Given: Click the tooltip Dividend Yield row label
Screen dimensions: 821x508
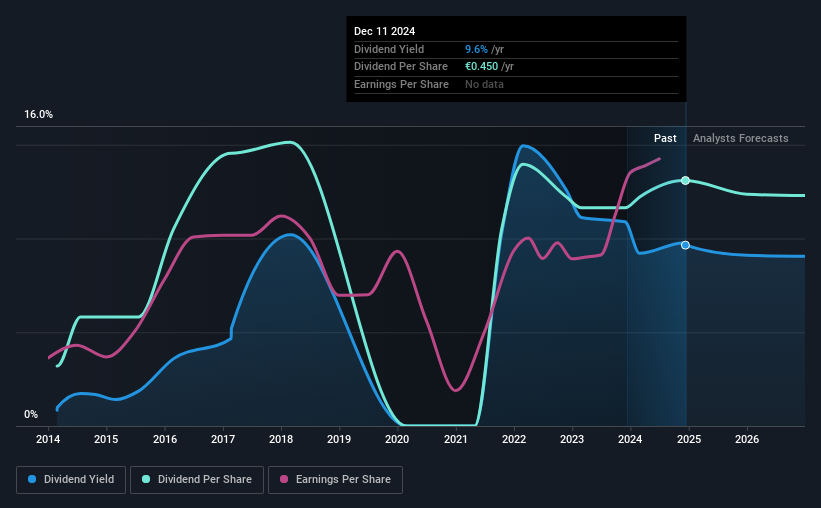Looking at the screenshot, I should [x=389, y=49].
